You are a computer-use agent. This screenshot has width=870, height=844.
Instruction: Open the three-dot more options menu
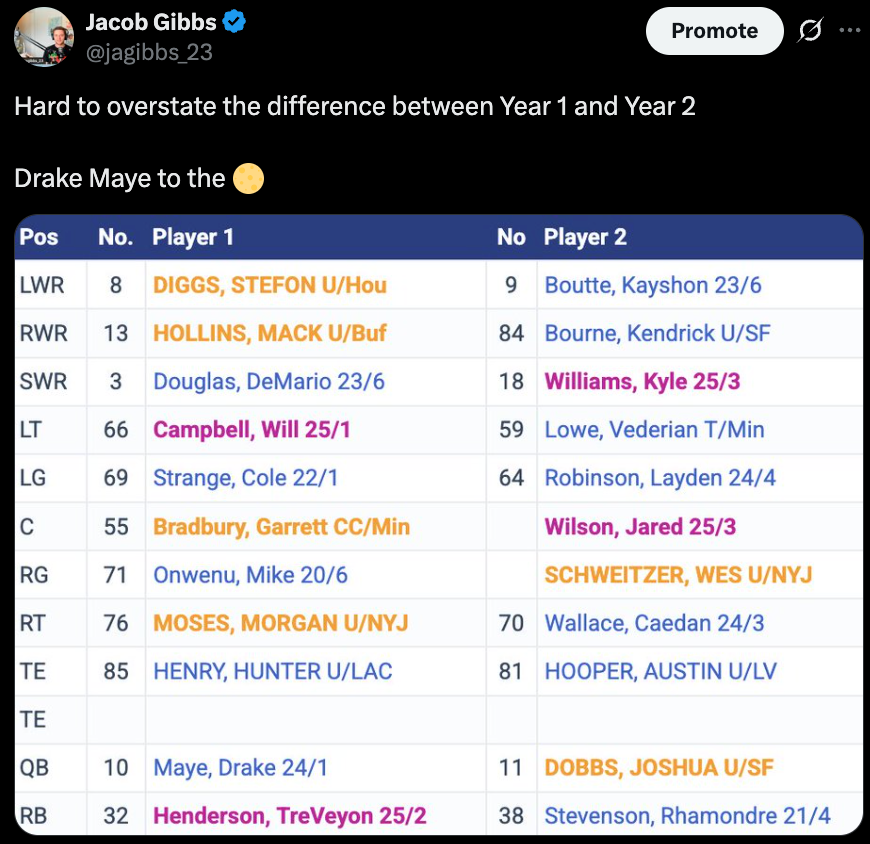(849, 30)
